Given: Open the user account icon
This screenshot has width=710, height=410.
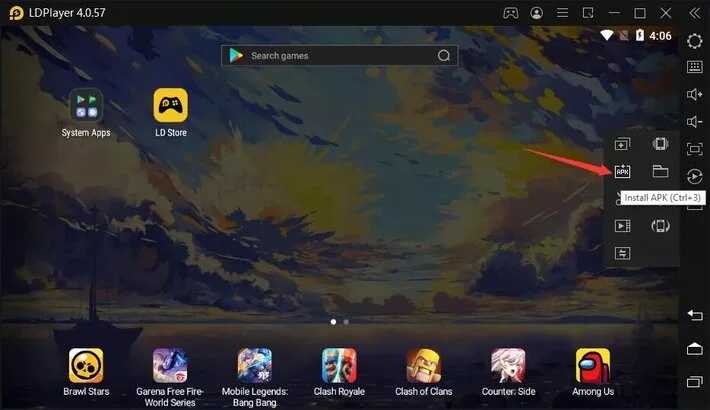Looking at the screenshot, I should click(x=537, y=13).
